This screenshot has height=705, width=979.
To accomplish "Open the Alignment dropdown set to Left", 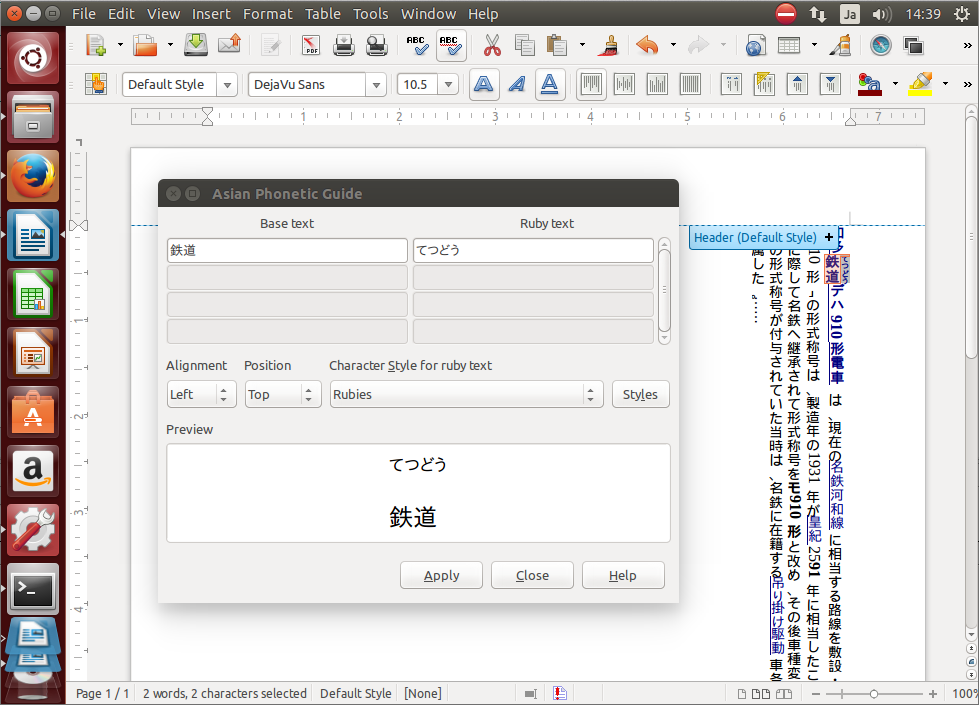I will tap(201, 394).
